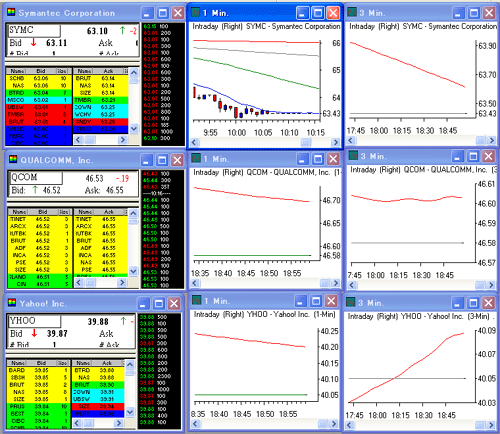The image size is (500, 434).
Task: Select the CIN 46.51 bid row
Action: coord(40,284)
